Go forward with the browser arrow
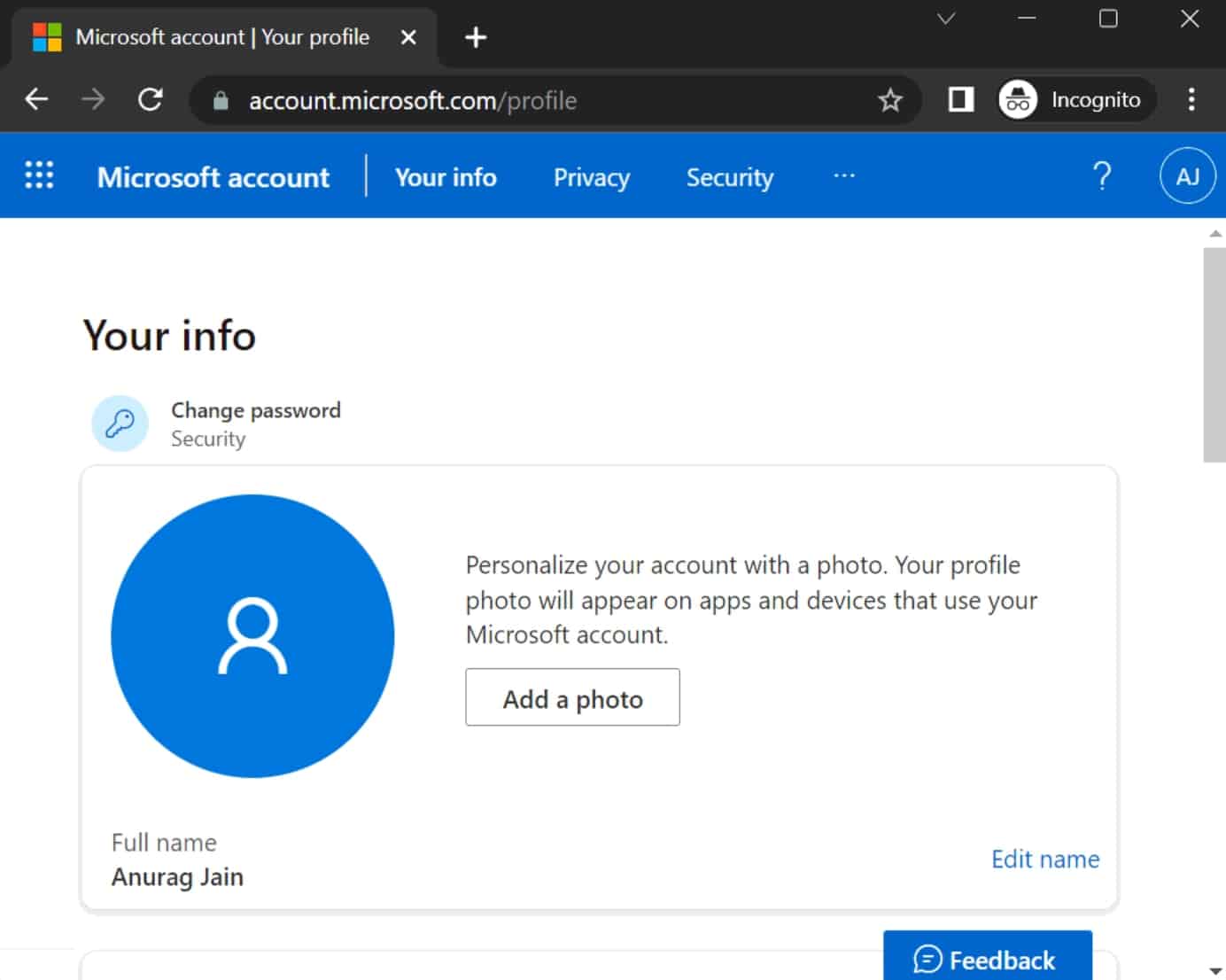 (x=93, y=99)
